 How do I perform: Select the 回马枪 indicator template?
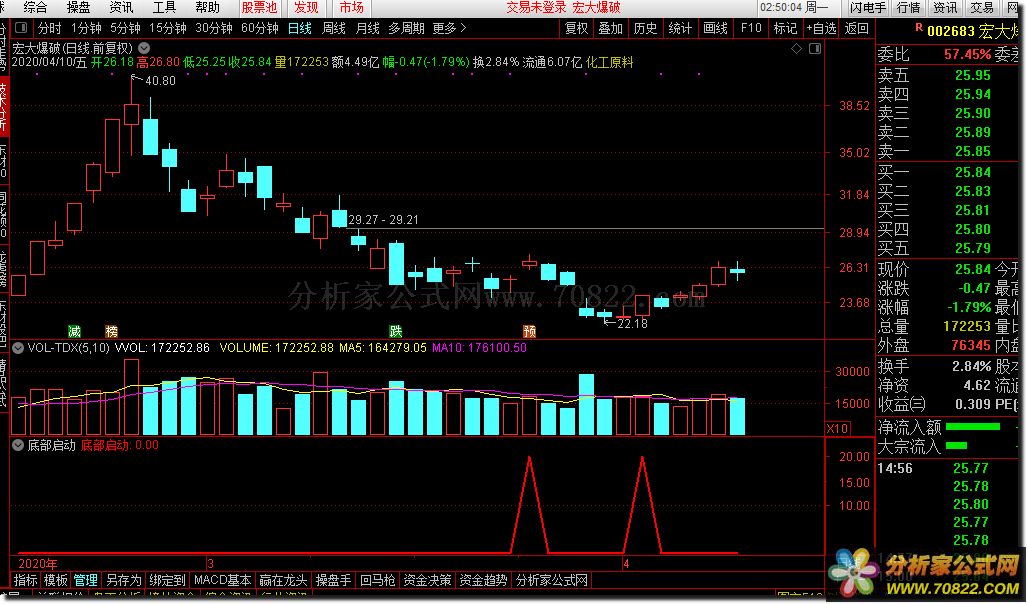378,580
